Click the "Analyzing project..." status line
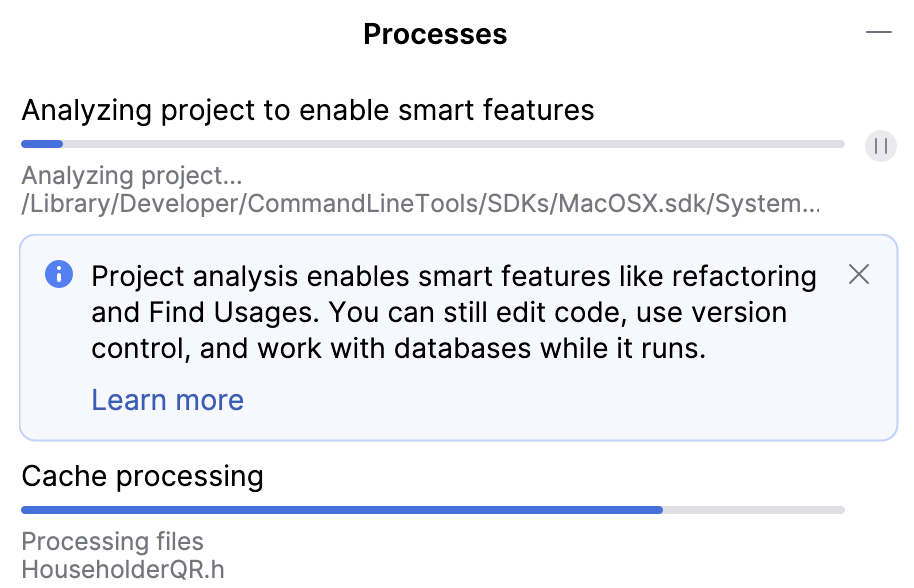 [130, 176]
